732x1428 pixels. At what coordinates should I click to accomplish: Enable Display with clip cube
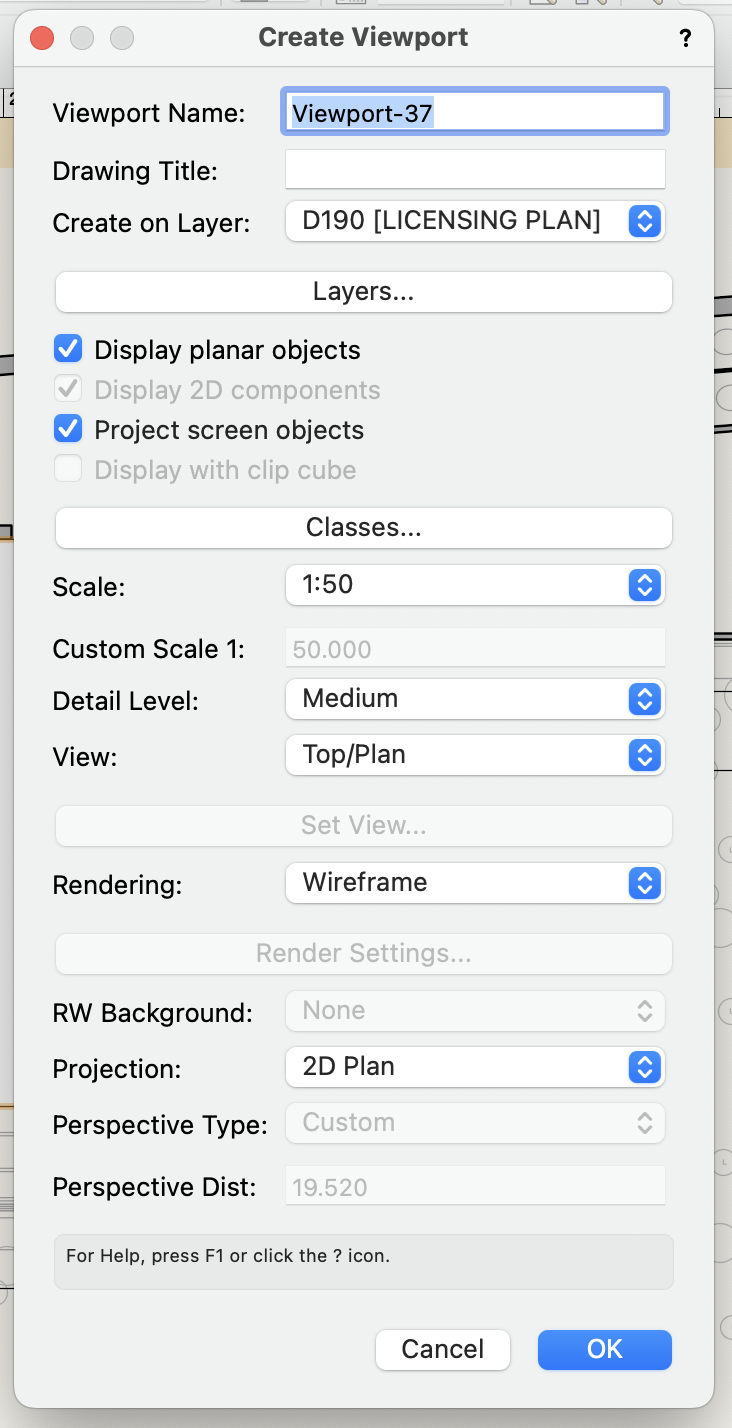[67, 469]
